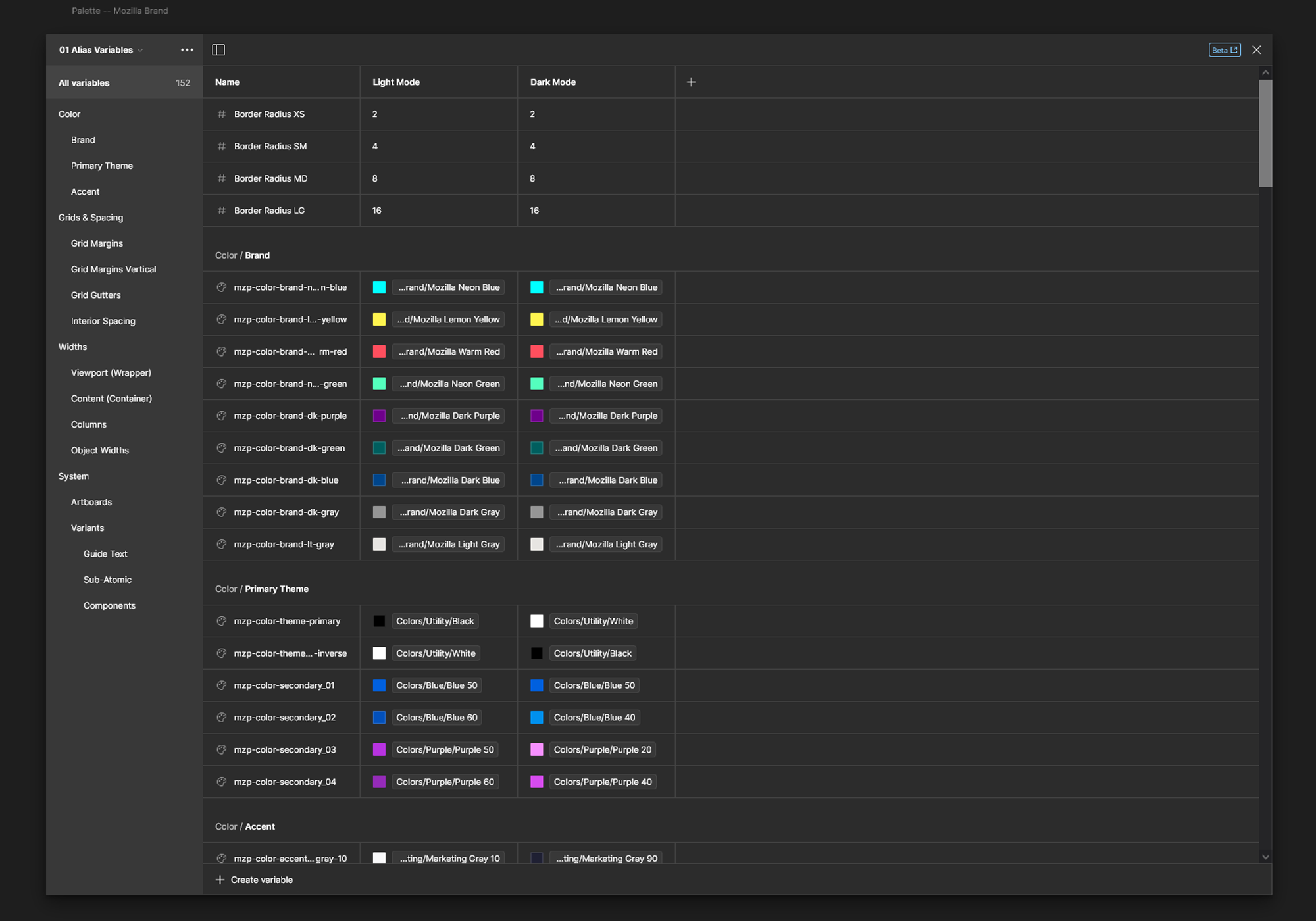Click the add mode plus icon
Screen dimensions: 1316x921
(x=691, y=82)
